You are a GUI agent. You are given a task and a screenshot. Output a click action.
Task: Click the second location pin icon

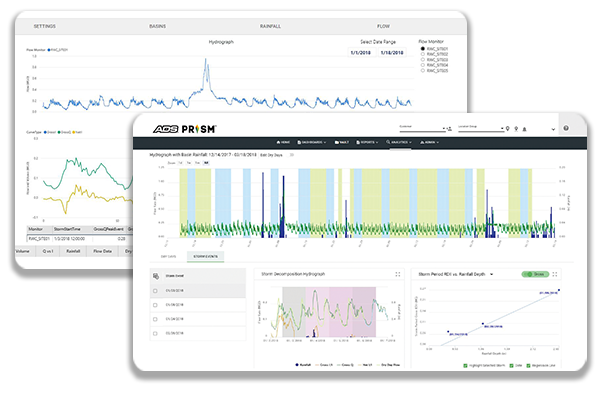[516, 129]
